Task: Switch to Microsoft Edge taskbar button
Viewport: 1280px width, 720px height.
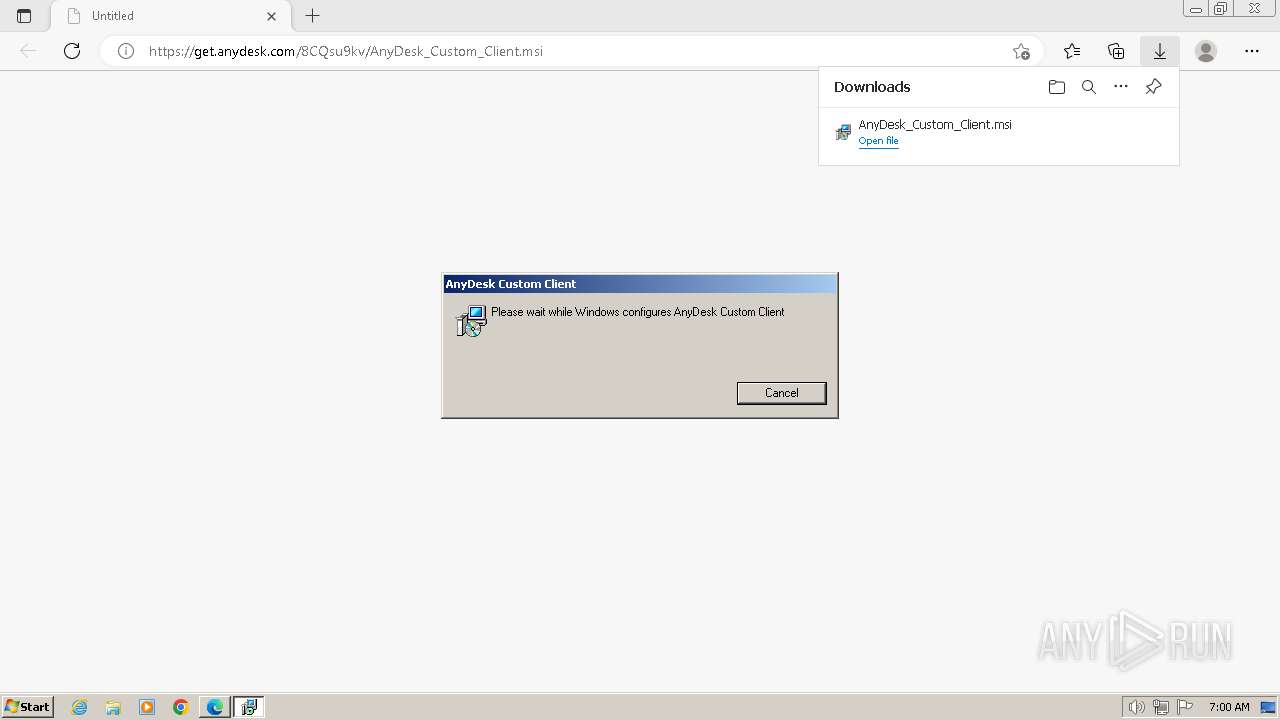Action: (x=215, y=707)
